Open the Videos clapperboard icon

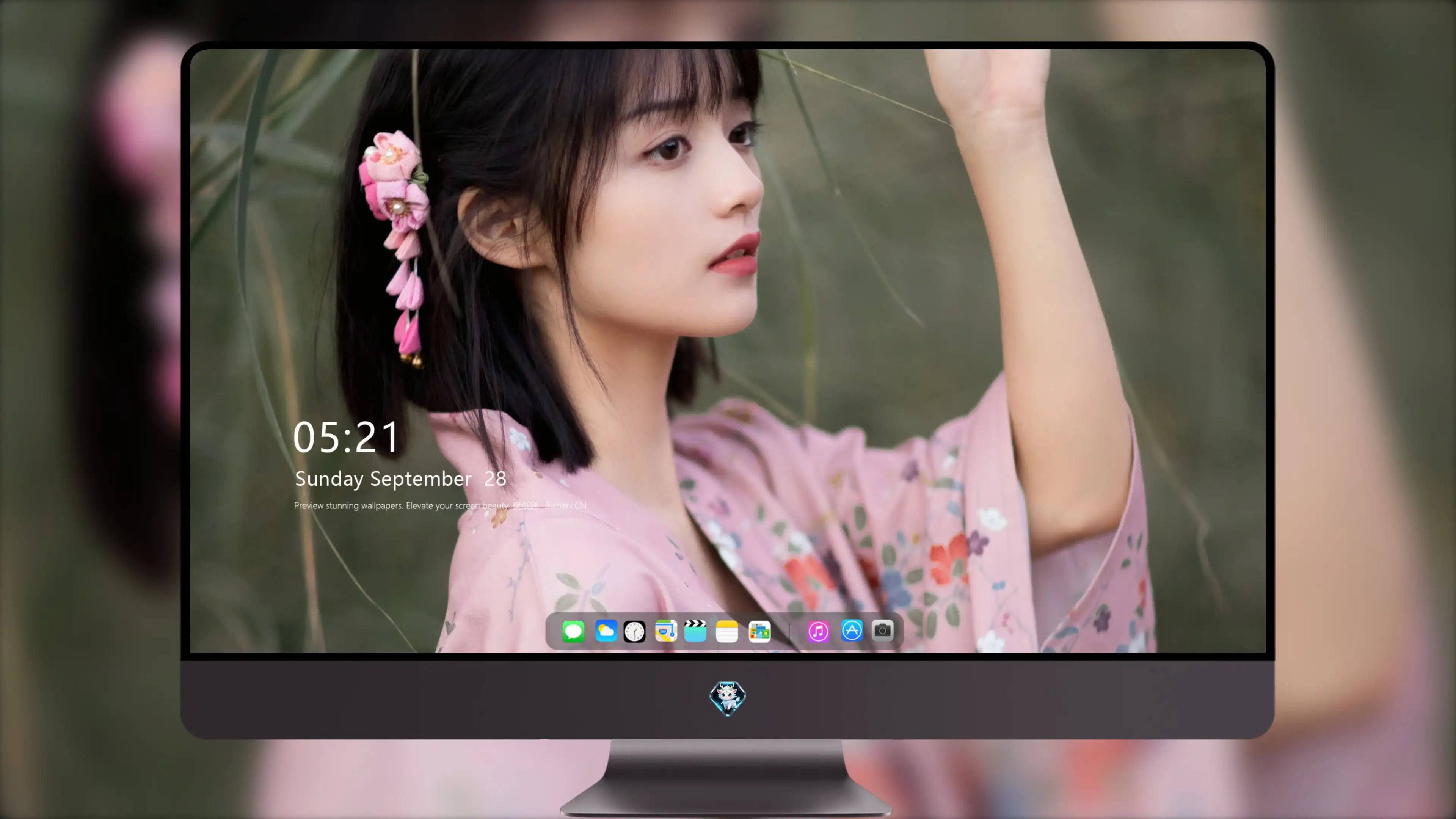pos(695,631)
